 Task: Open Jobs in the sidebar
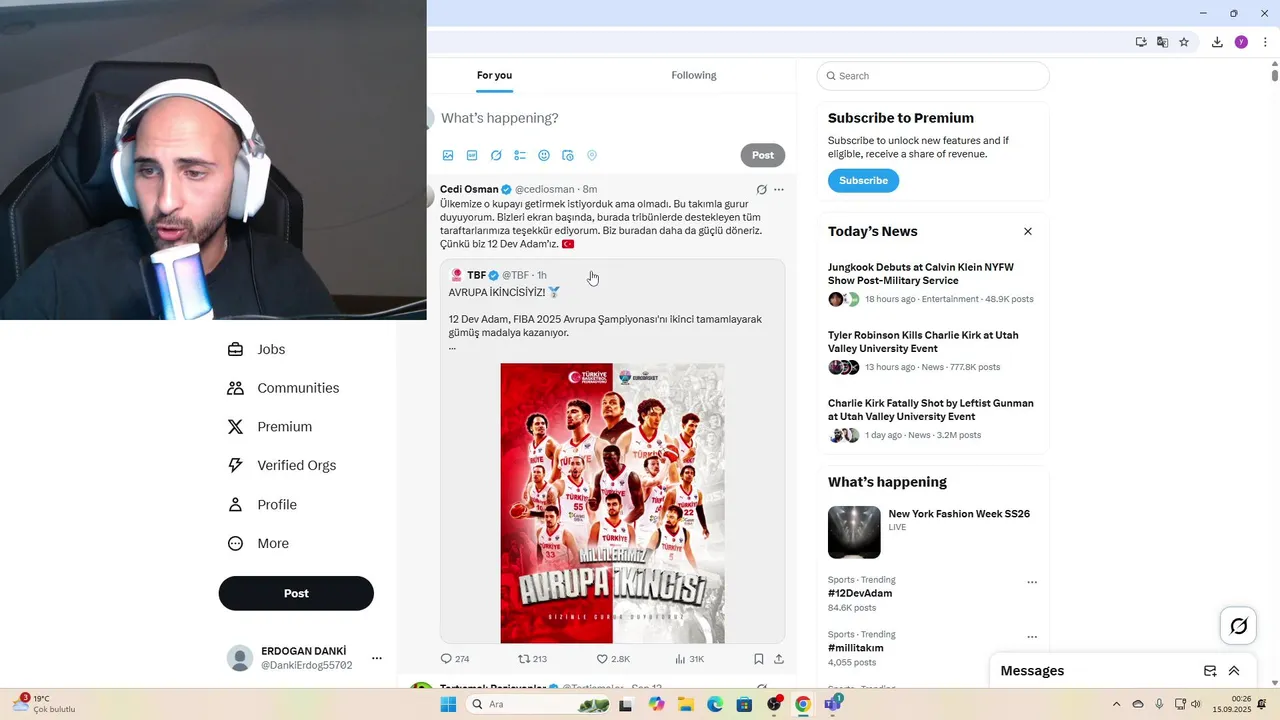coord(256,349)
